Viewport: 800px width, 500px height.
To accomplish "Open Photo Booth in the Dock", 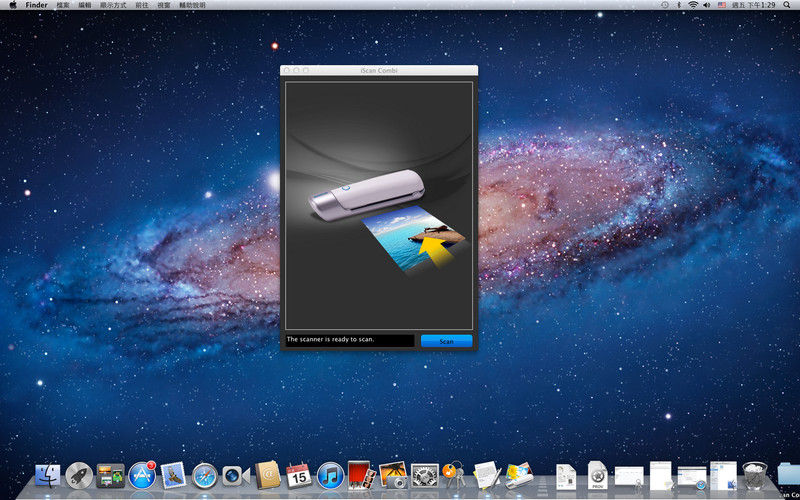I will coord(361,475).
